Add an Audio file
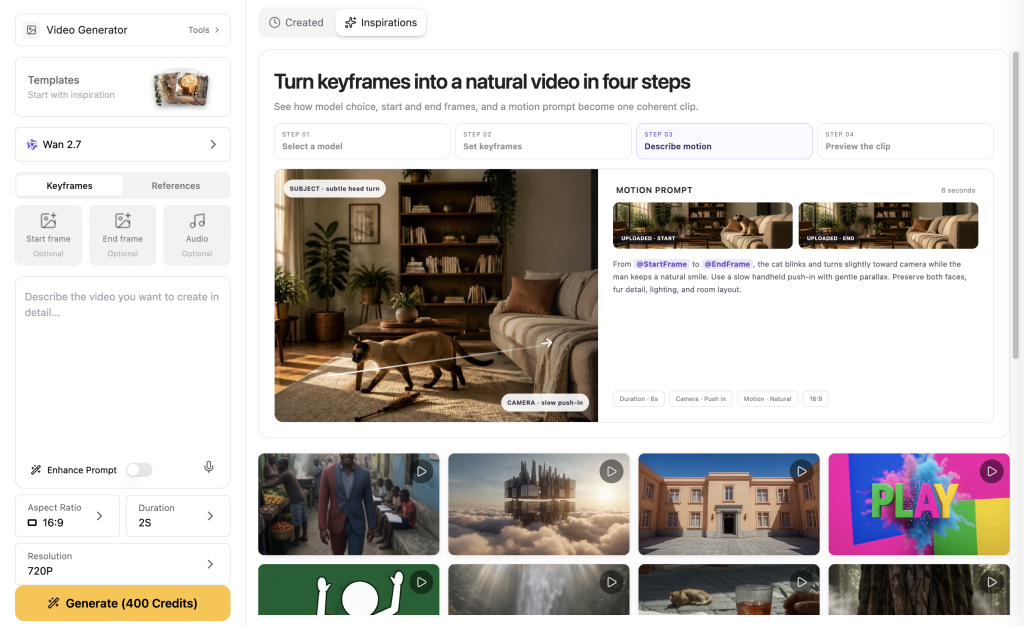The height and width of the screenshot is (627, 1024). point(197,235)
